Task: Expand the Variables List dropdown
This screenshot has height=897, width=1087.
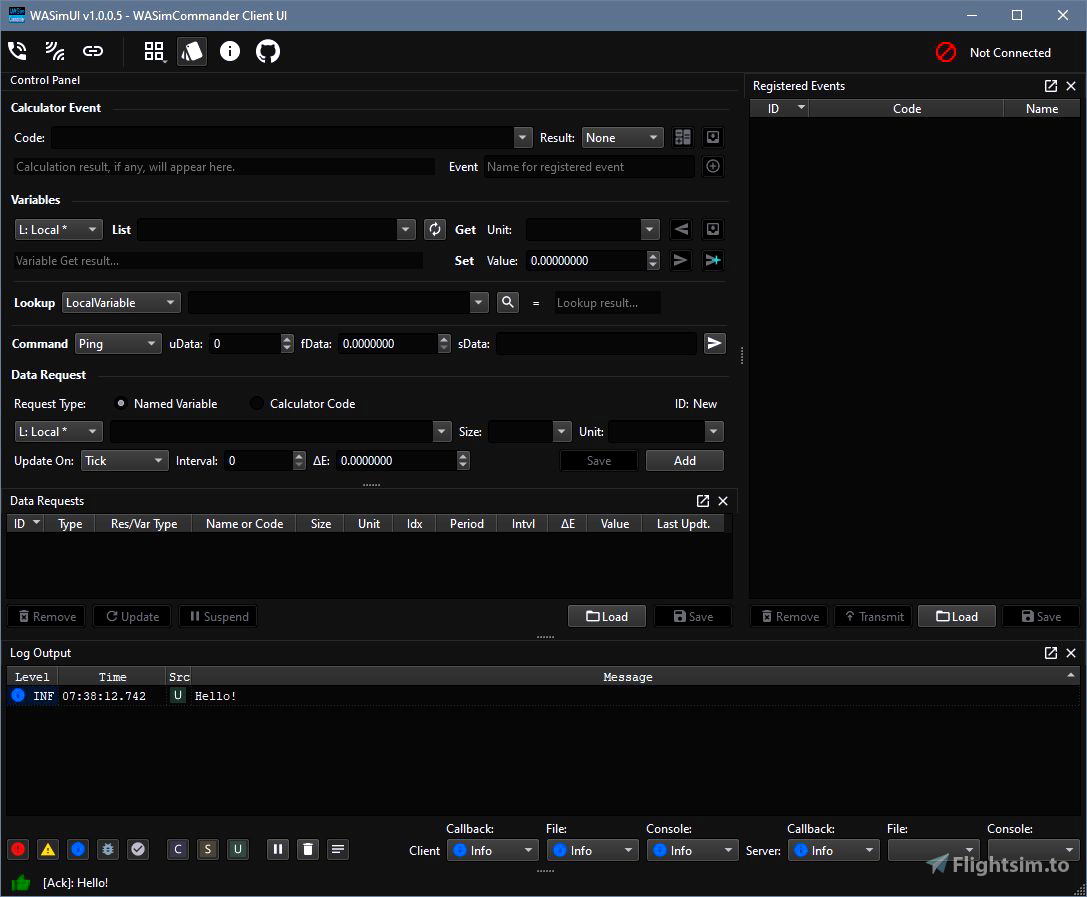Action: click(x=406, y=229)
